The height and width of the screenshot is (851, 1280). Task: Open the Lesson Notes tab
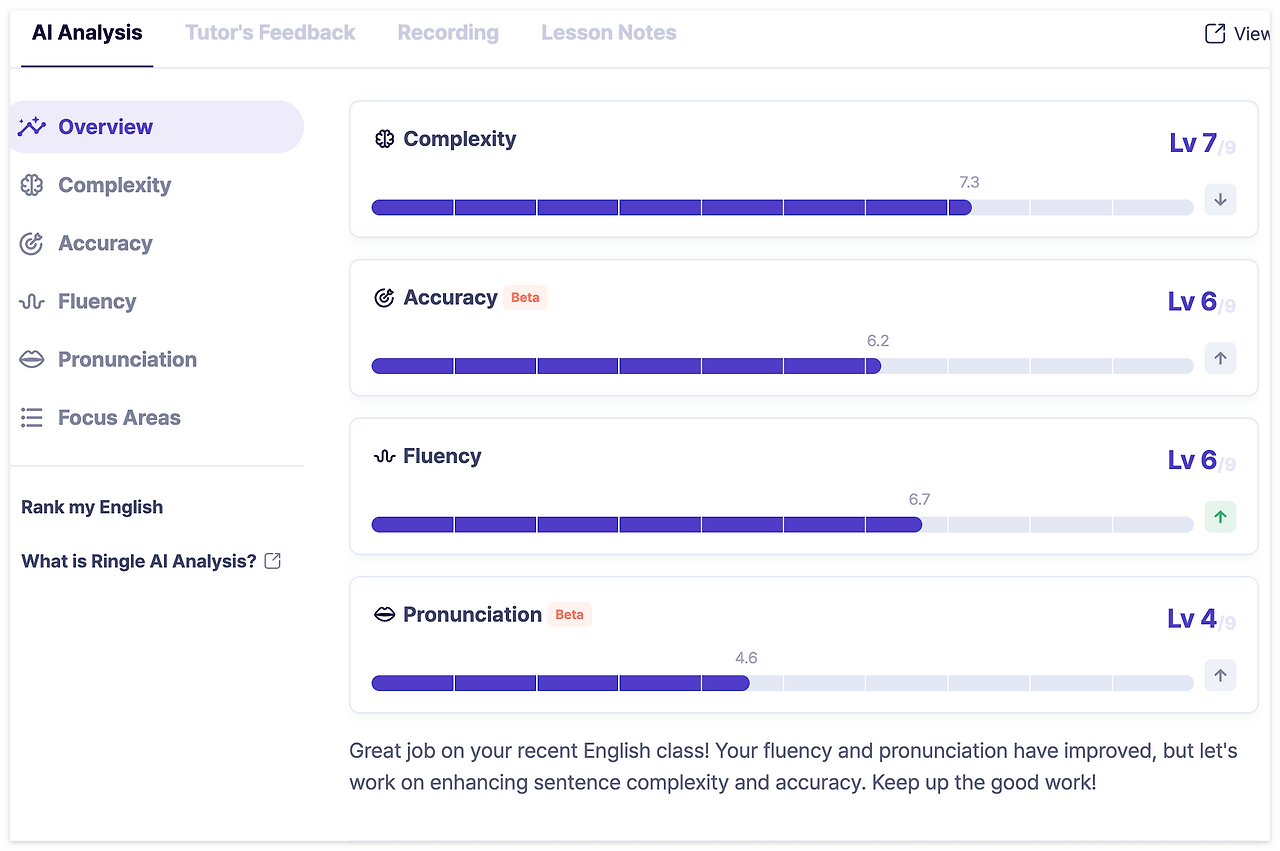[609, 33]
